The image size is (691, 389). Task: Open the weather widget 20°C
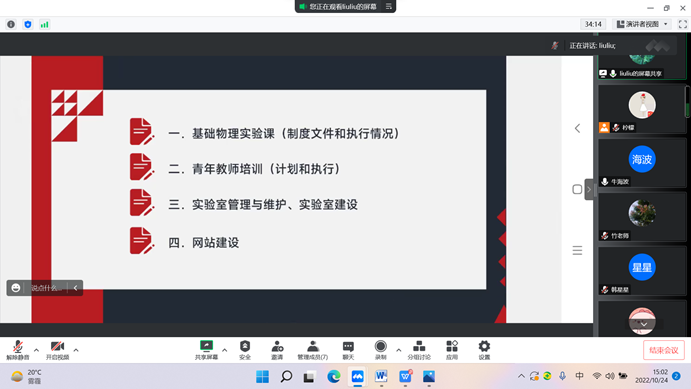tap(26, 377)
